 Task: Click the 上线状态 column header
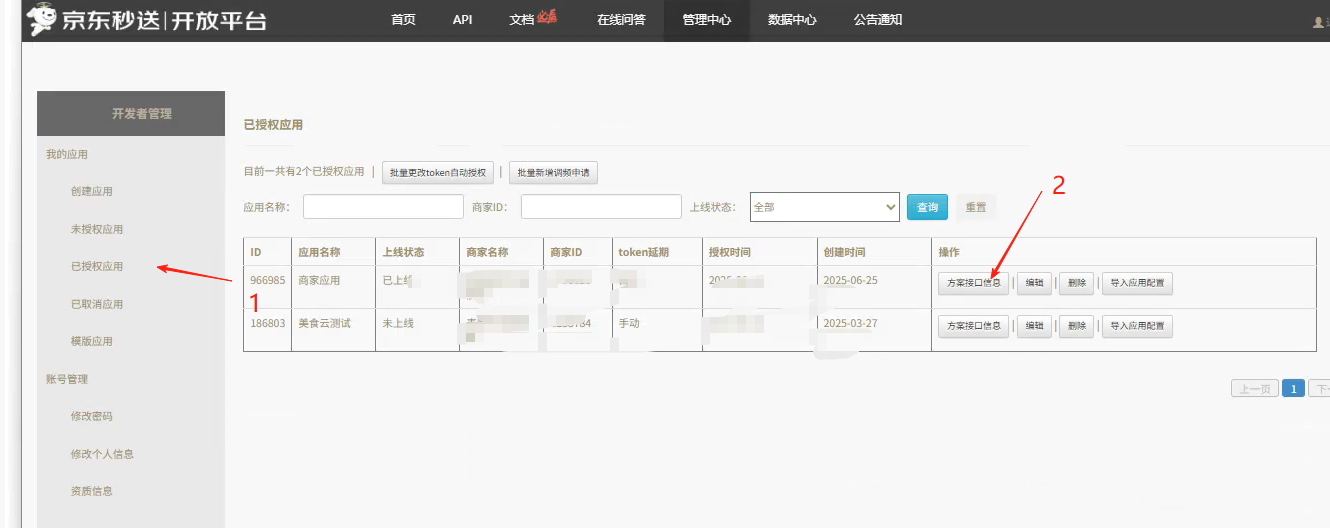pos(417,252)
